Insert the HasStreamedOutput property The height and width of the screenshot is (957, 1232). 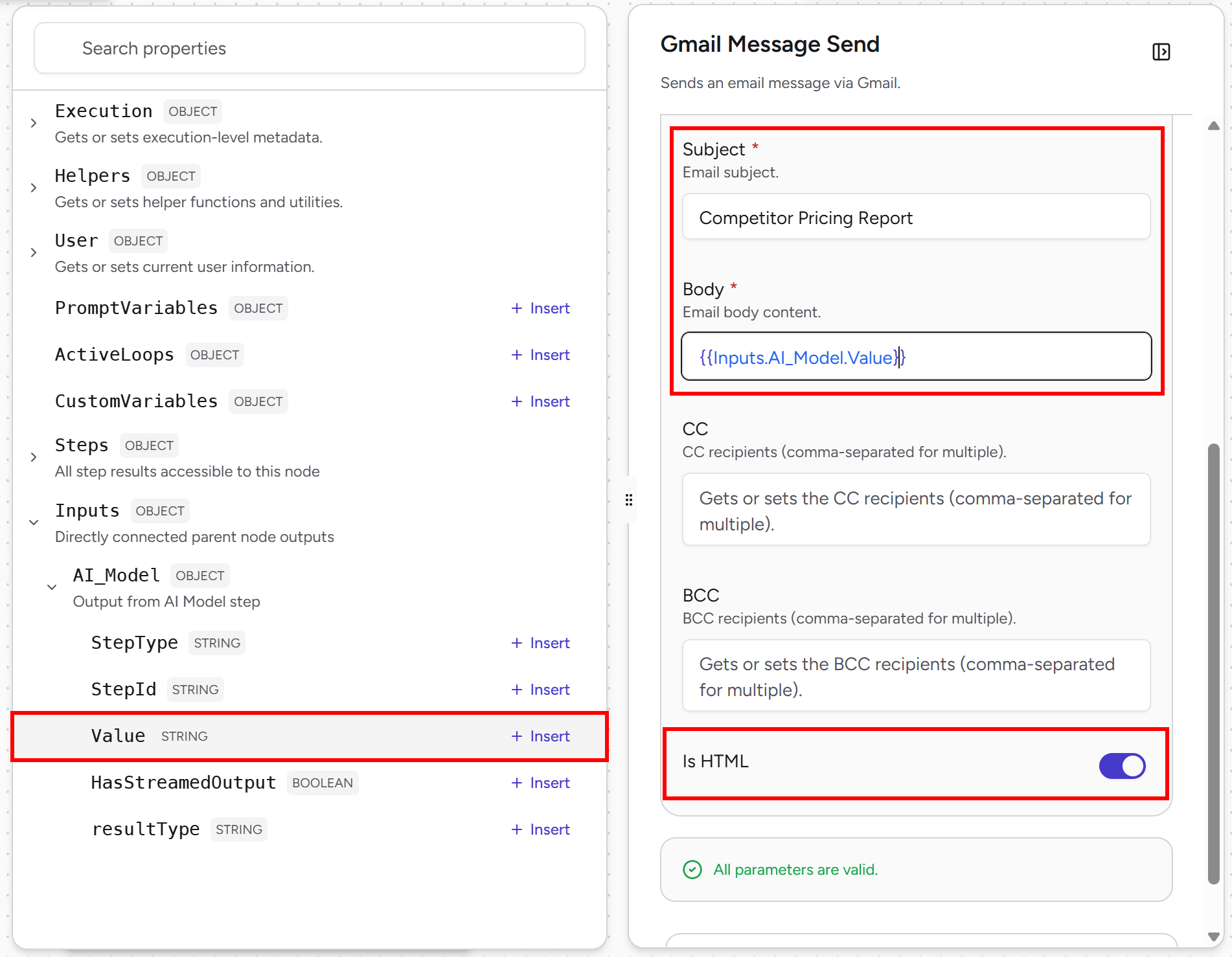coord(540,783)
